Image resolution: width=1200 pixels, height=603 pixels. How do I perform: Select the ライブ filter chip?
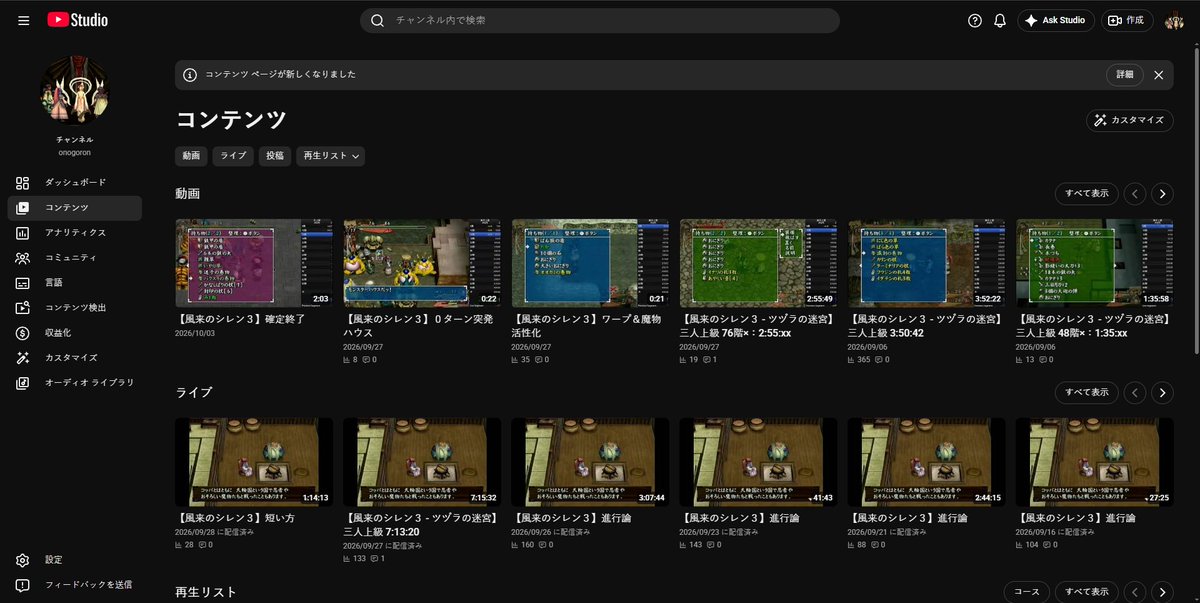pyautogui.click(x=233, y=156)
